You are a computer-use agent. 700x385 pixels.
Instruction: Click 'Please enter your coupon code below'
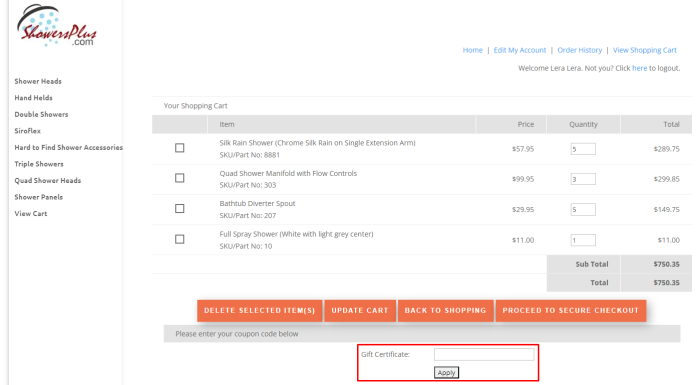pos(237,334)
